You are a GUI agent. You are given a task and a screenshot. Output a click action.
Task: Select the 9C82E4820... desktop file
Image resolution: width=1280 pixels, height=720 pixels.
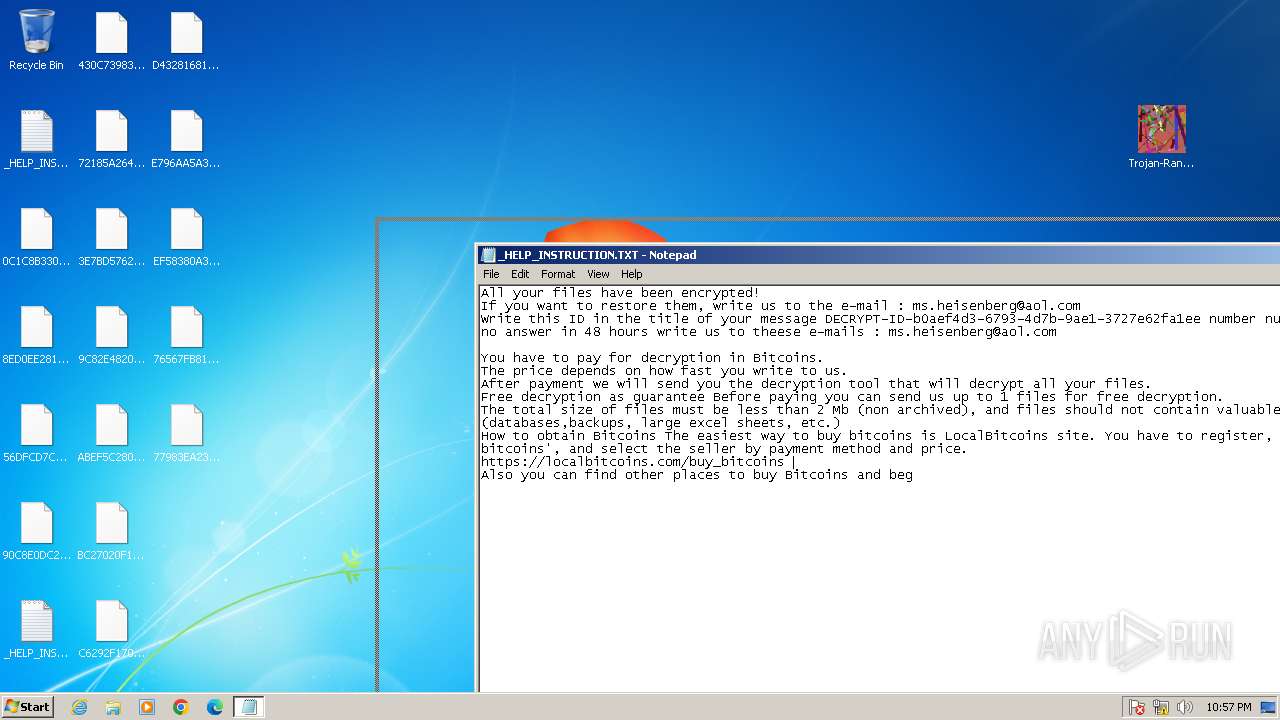[111, 334]
